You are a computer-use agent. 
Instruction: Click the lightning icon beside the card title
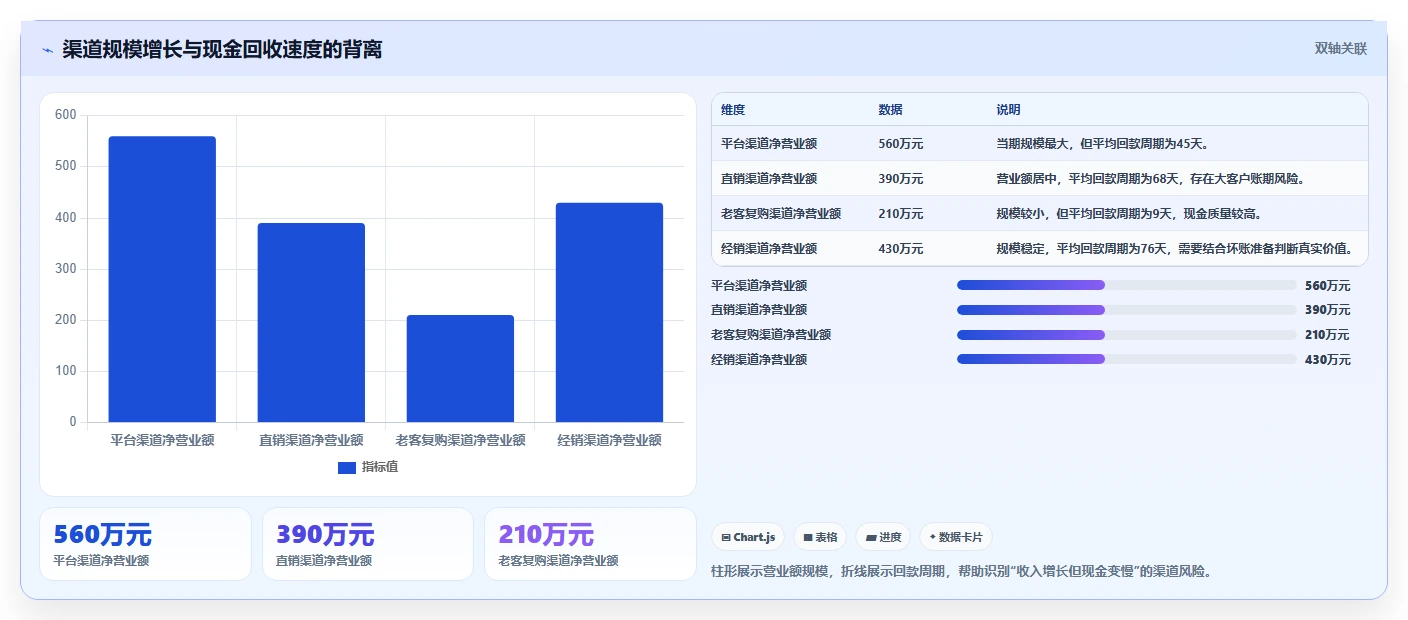[47, 50]
